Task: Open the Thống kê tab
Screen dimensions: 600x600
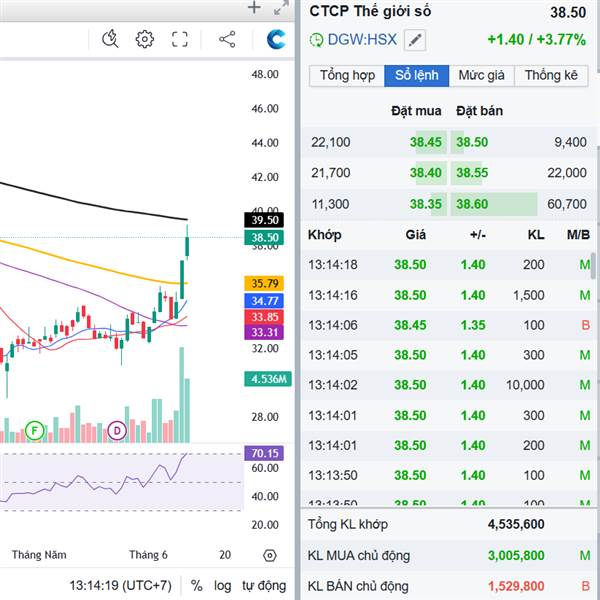Action: pos(551,75)
